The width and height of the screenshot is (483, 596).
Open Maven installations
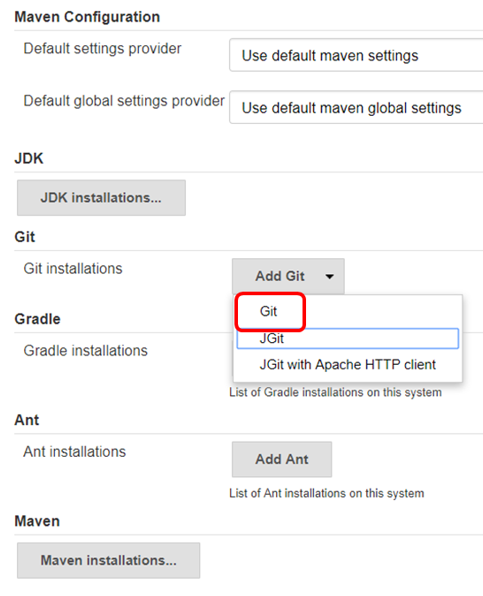pos(108,560)
